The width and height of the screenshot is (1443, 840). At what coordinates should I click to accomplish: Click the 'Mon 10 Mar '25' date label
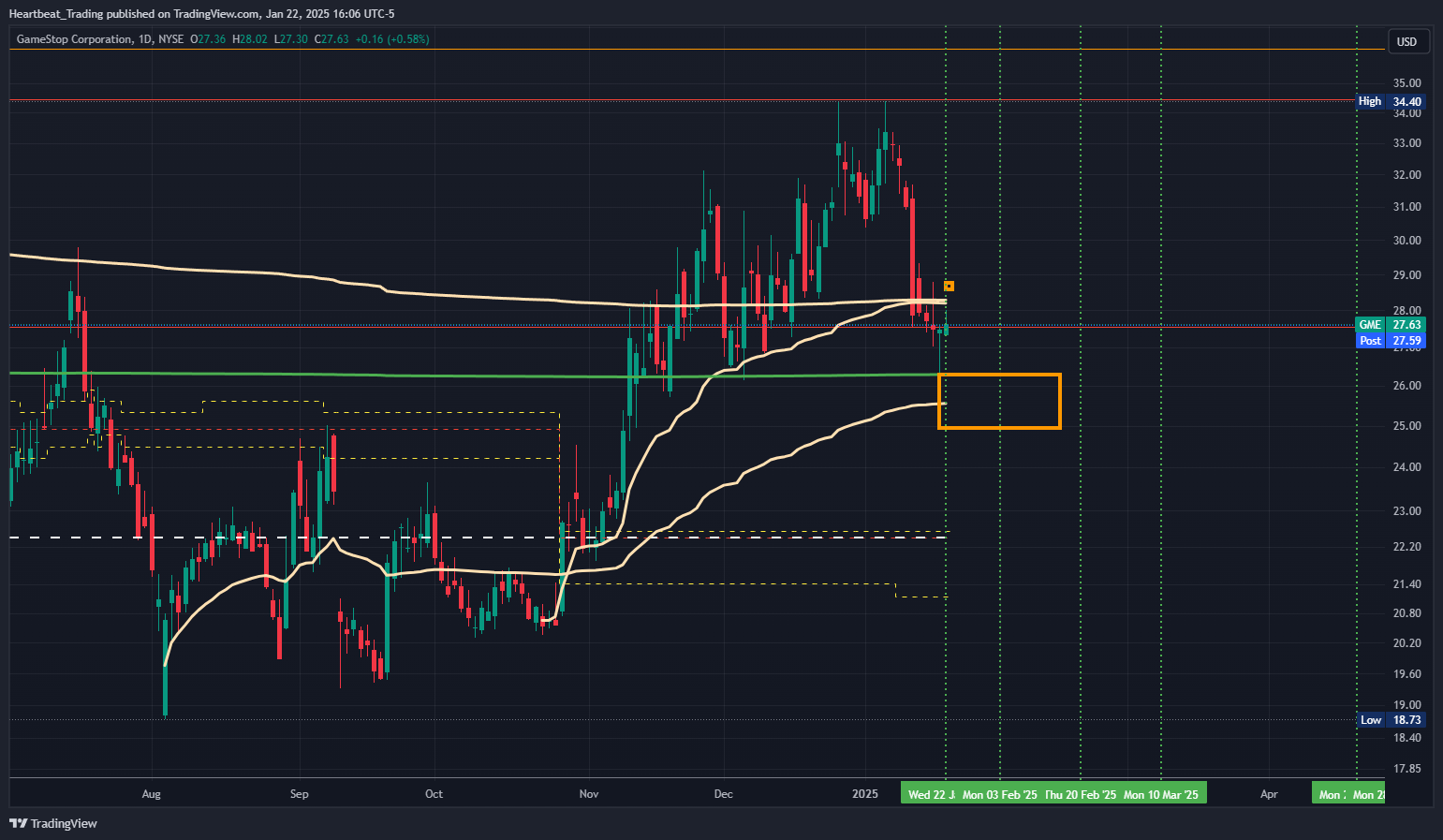1161,794
